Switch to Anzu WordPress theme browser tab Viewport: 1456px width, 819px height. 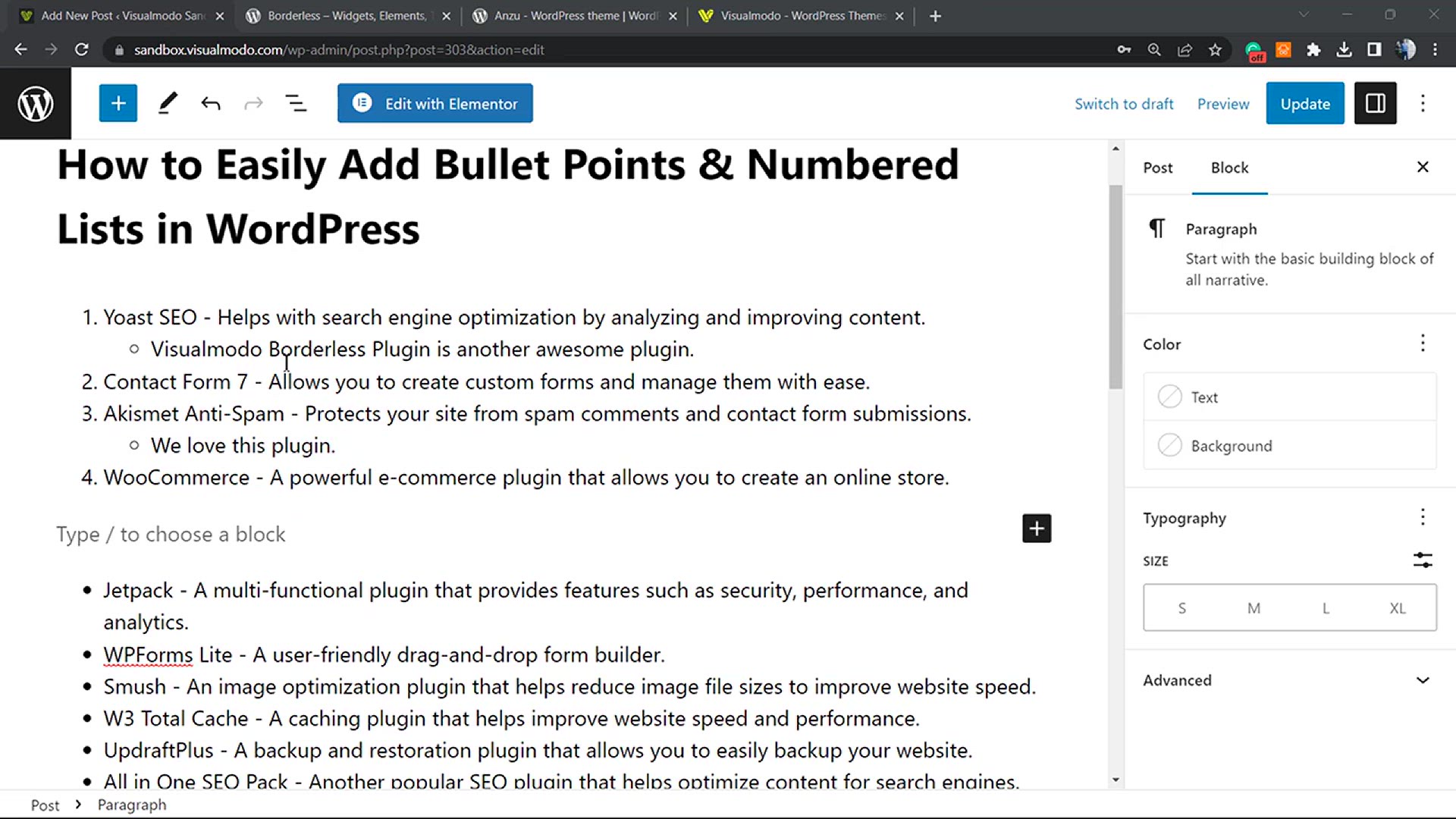coord(575,16)
